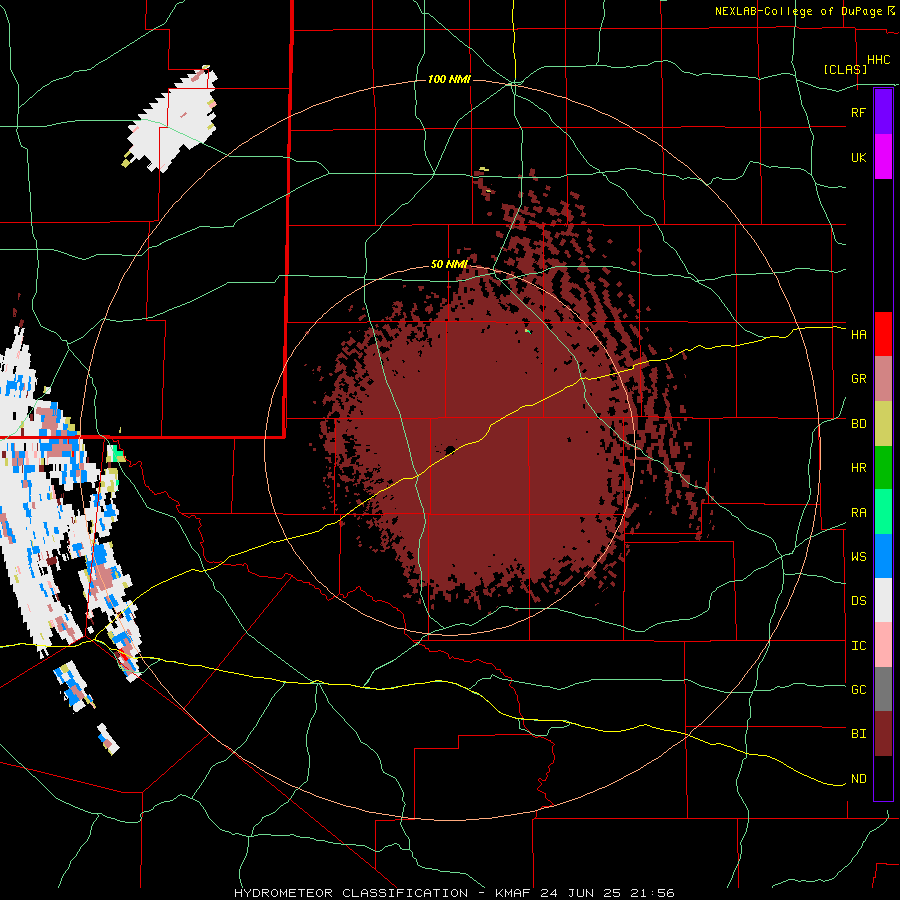Click the 'ND' legend label
900x900 pixels.
pyautogui.click(x=858, y=779)
